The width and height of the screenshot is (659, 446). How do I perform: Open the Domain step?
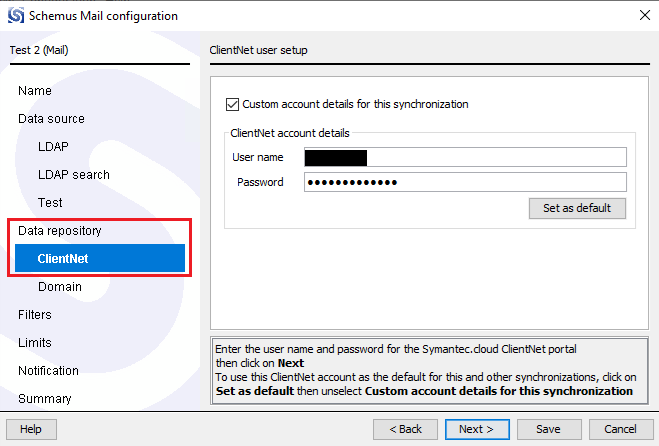(60, 287)
